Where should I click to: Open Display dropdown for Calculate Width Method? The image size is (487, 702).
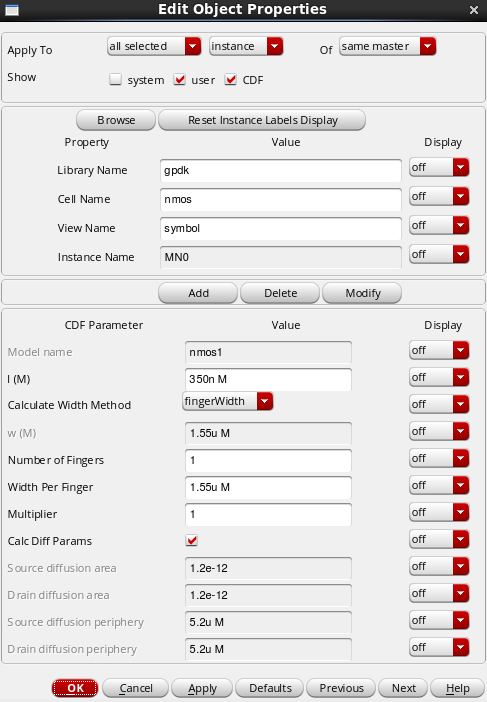point(439,404)
